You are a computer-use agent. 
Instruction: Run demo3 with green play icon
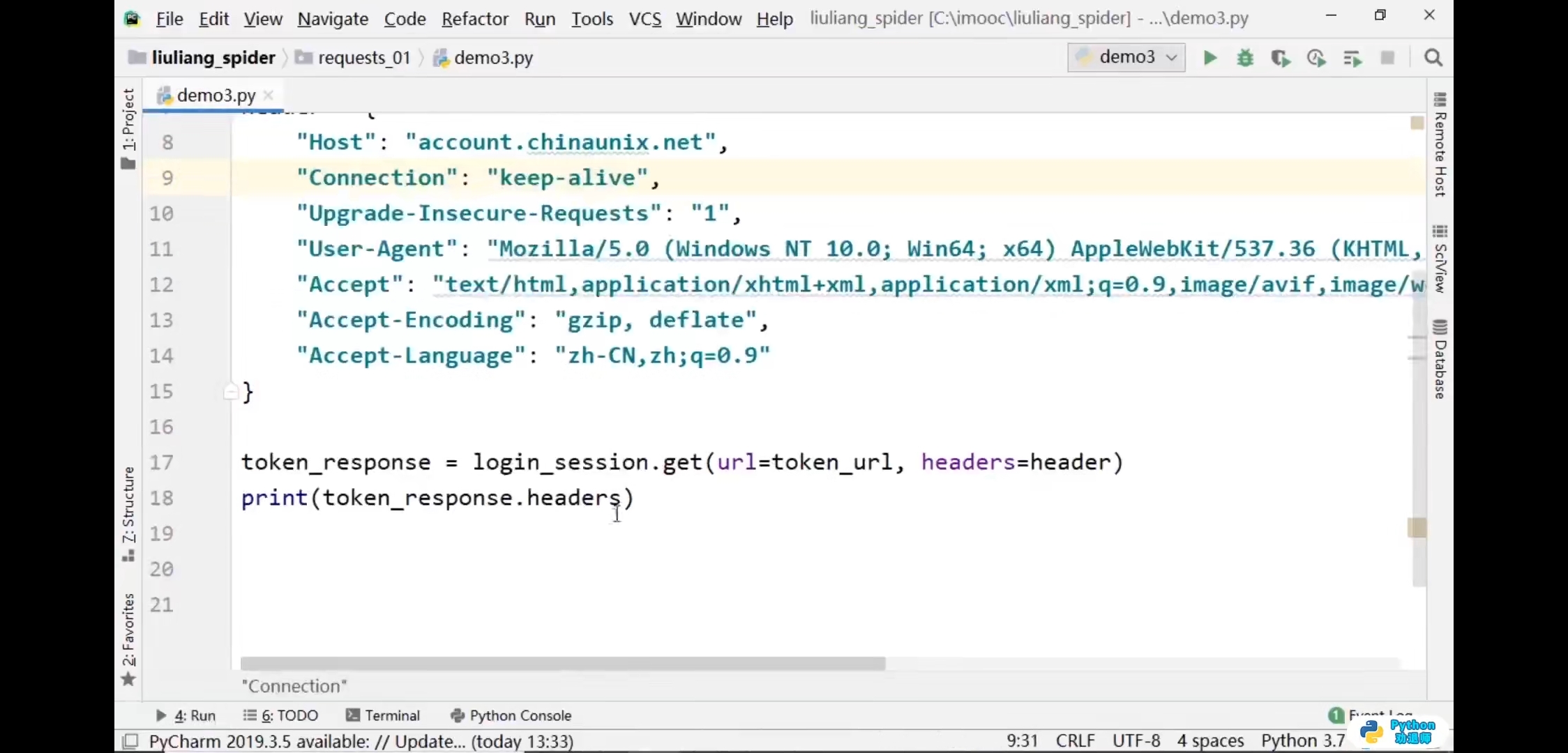(1210, 58)
